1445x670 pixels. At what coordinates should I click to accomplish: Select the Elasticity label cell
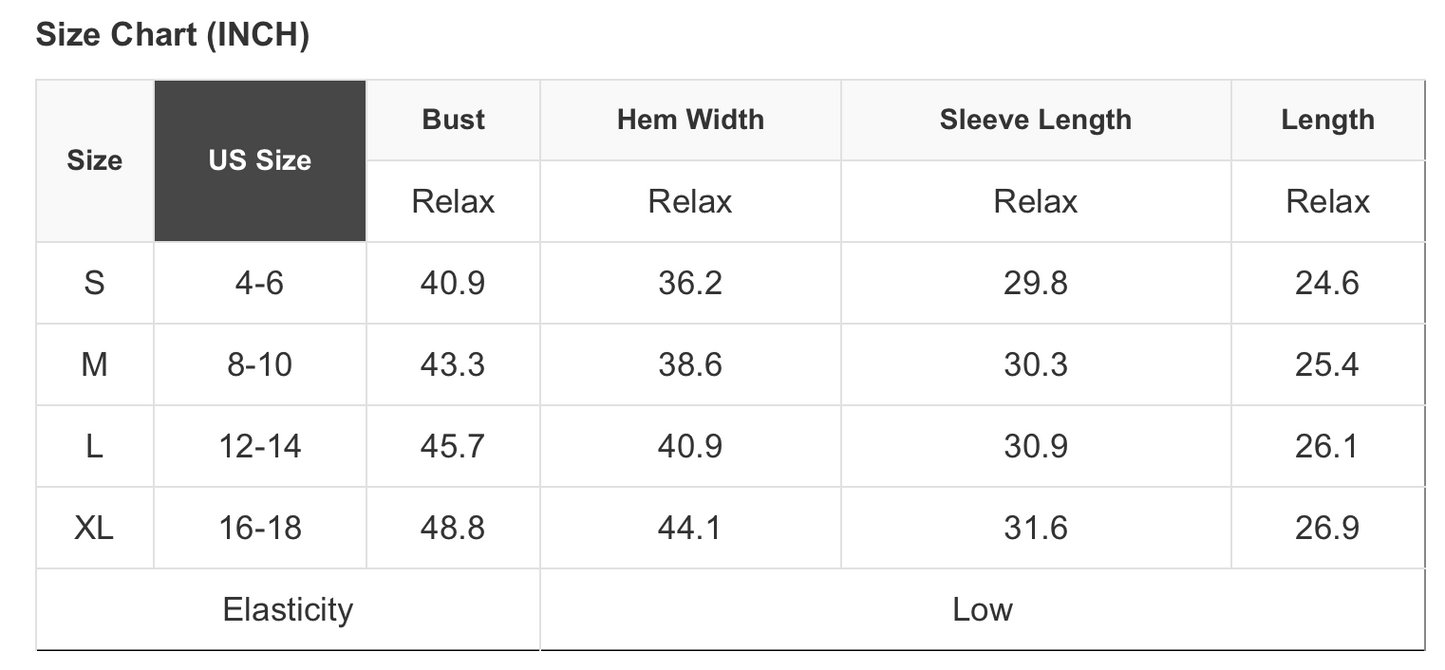click(288, 610)
